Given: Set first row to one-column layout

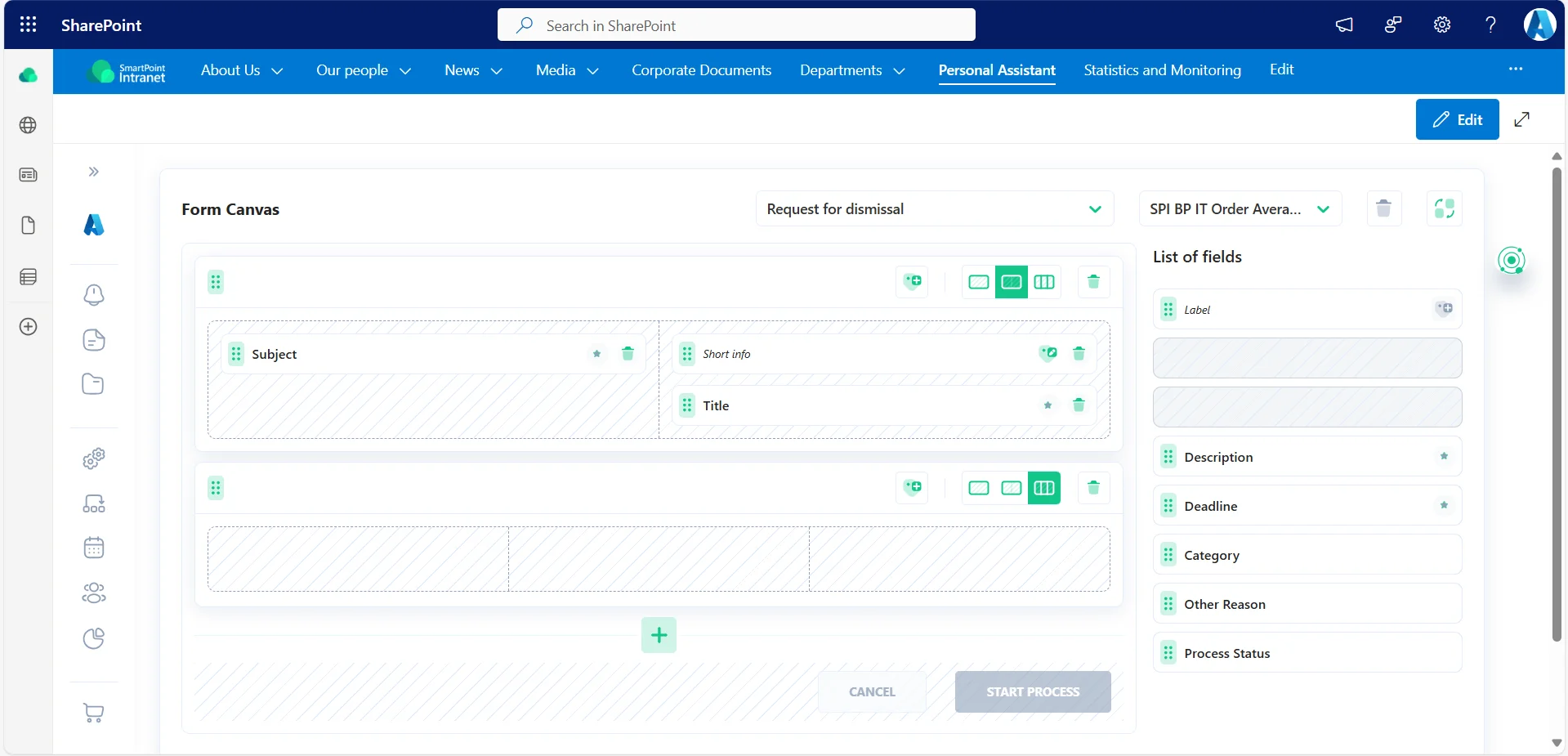Looking at the screenshot, I should 978,282.
